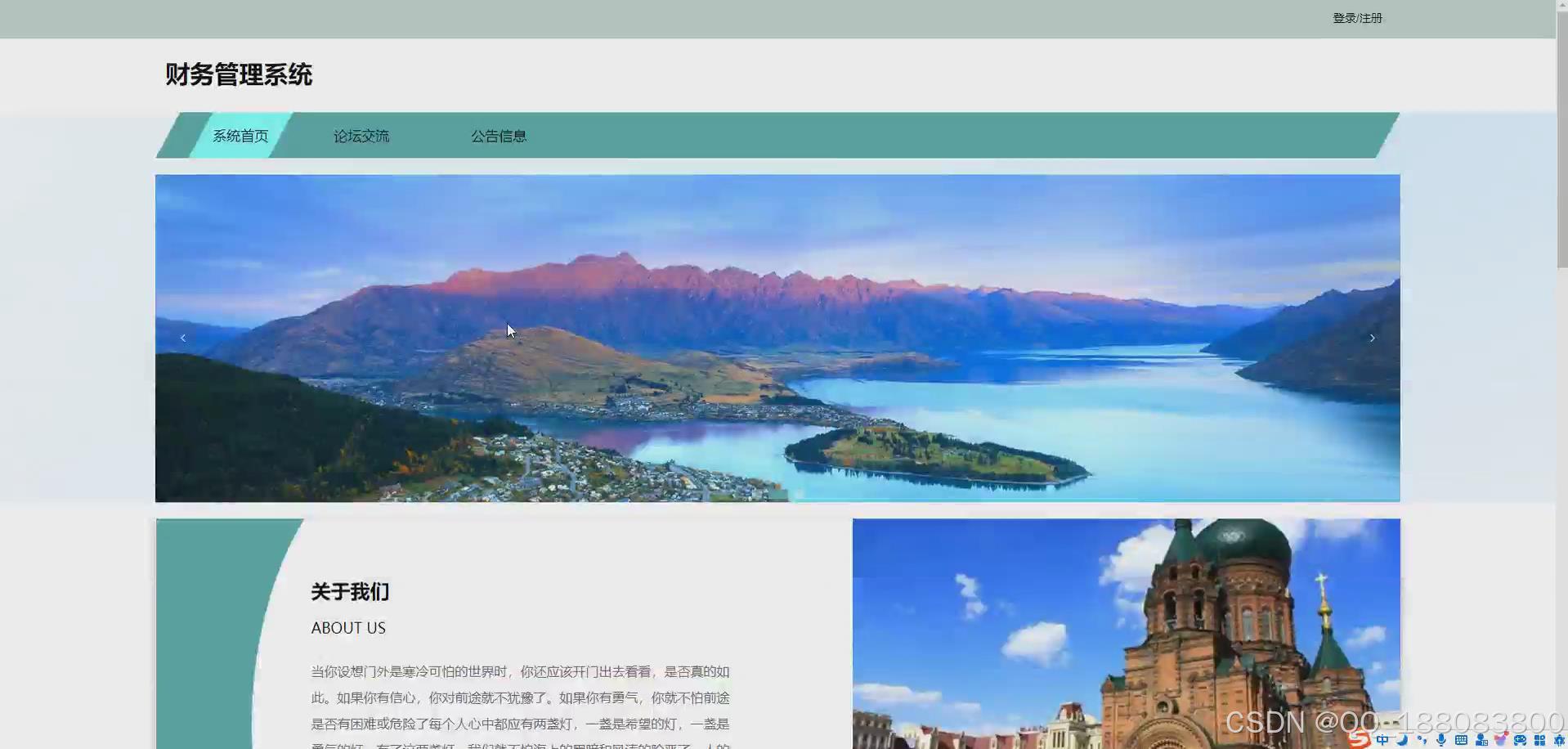Toggle full/half width with the moon icon
The image size is (1568, 749).
point(1402,739)
